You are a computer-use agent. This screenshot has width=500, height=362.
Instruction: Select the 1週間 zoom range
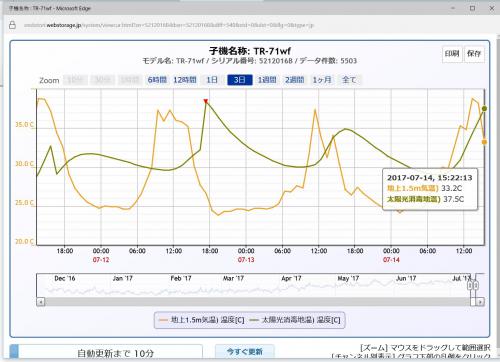(x=267, y=80)
